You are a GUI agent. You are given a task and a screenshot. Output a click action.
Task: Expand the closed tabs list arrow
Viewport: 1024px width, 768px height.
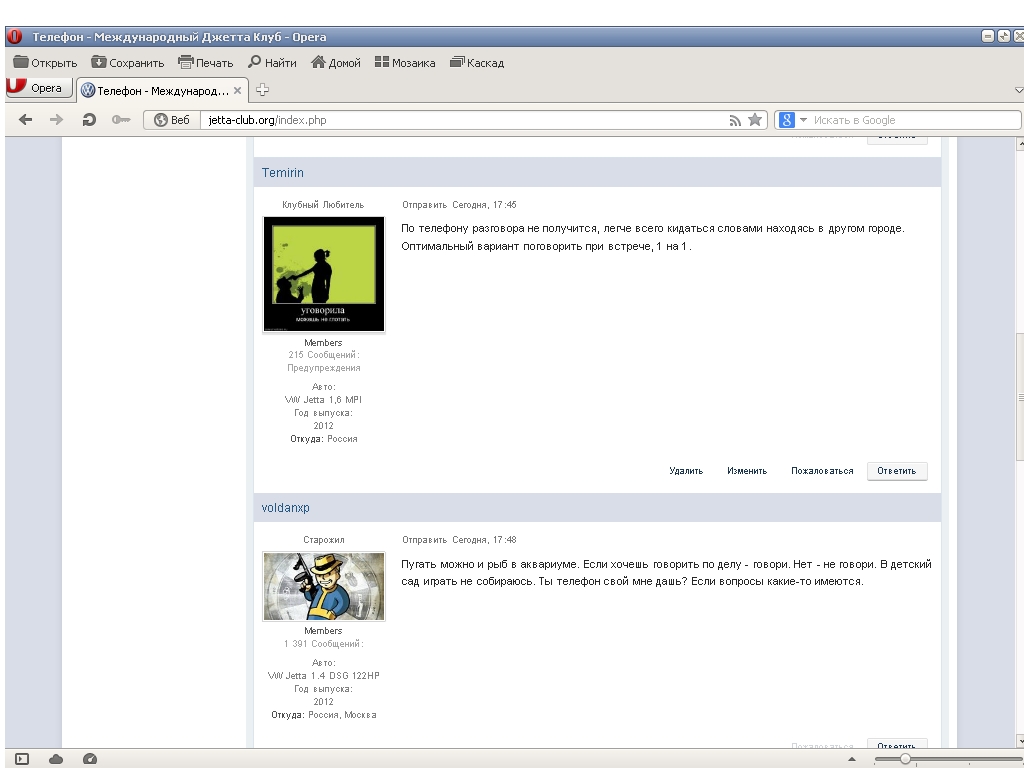pos(1018,90)
